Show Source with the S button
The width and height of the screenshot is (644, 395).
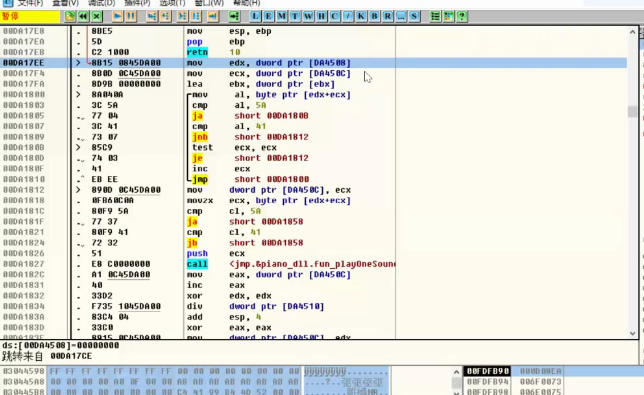coord(414,16)
